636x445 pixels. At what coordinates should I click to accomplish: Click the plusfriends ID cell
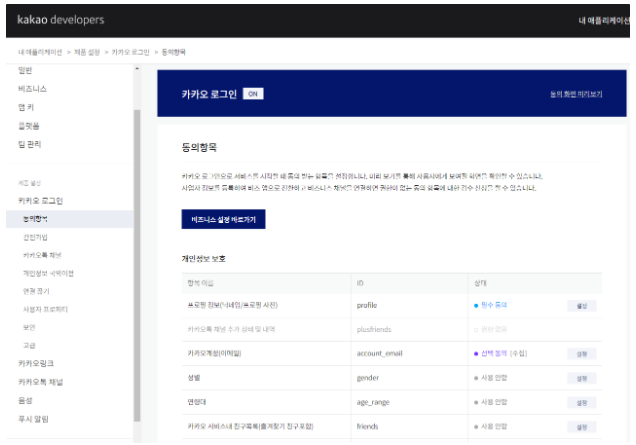[x=374, y=329]
